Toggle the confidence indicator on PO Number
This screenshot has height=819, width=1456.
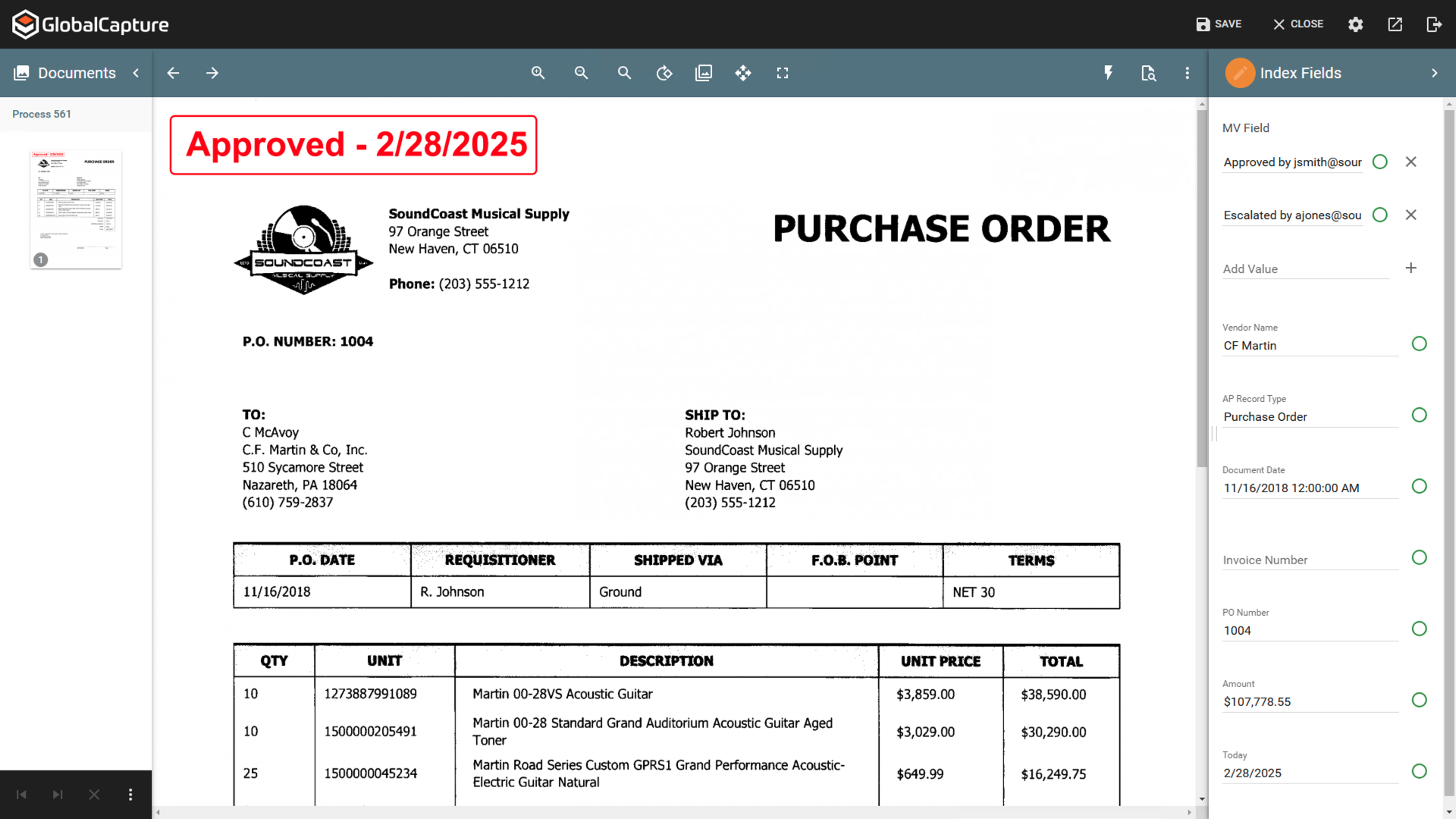pyautogui.click(x=1419, y=629)
